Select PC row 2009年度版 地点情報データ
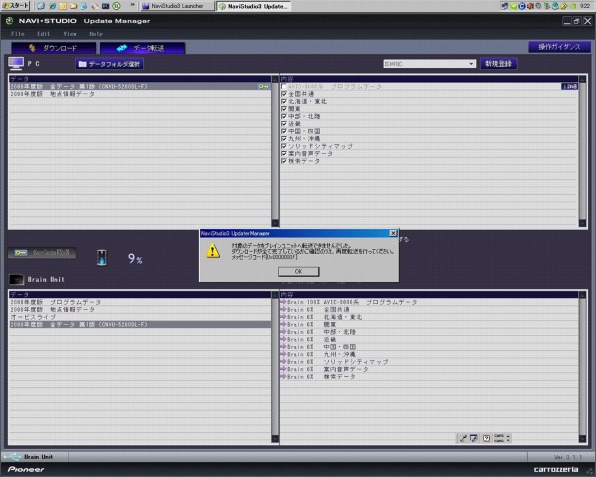596x477 pixels. click(x=140, y=94)
